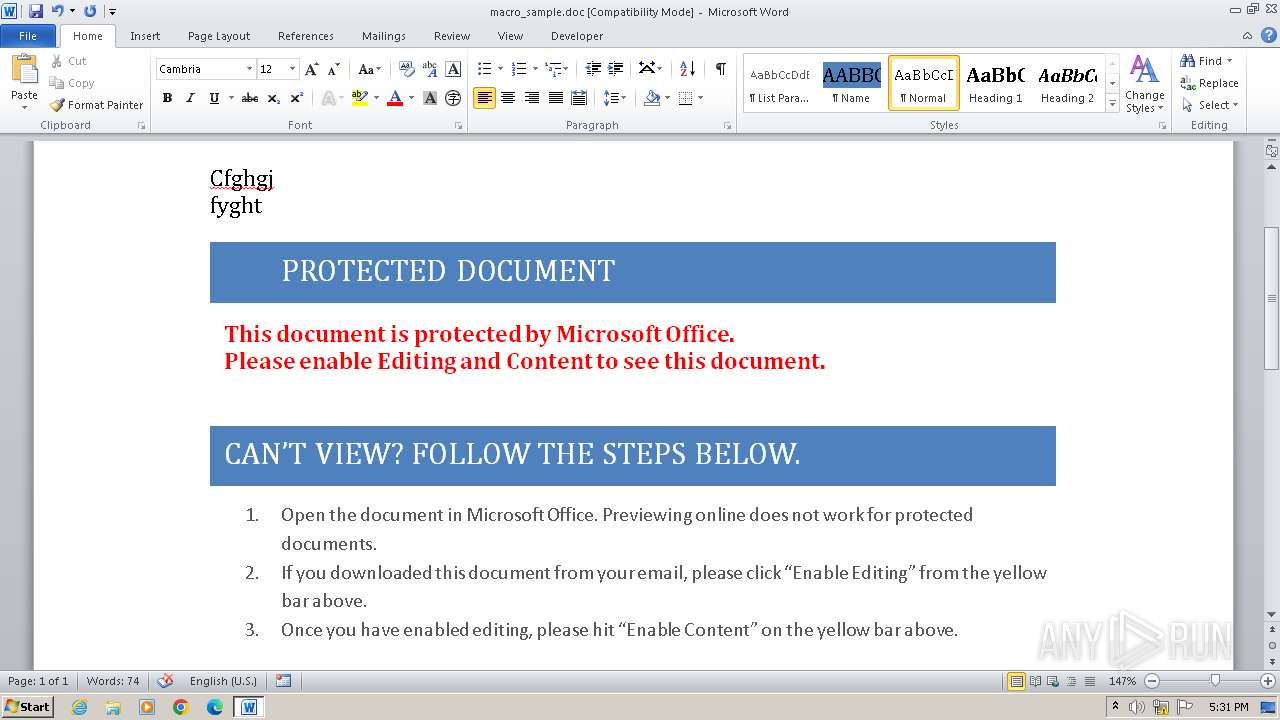Adjust the zoom slider handle
This screenshot has height=720, width=1280.
pos(1215,681)
